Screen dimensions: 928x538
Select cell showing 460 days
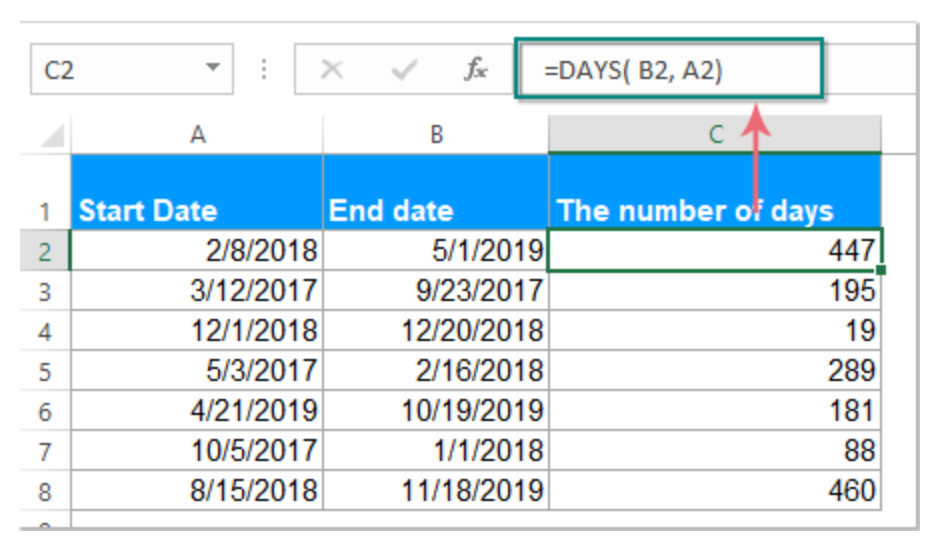tap(715, 491)
